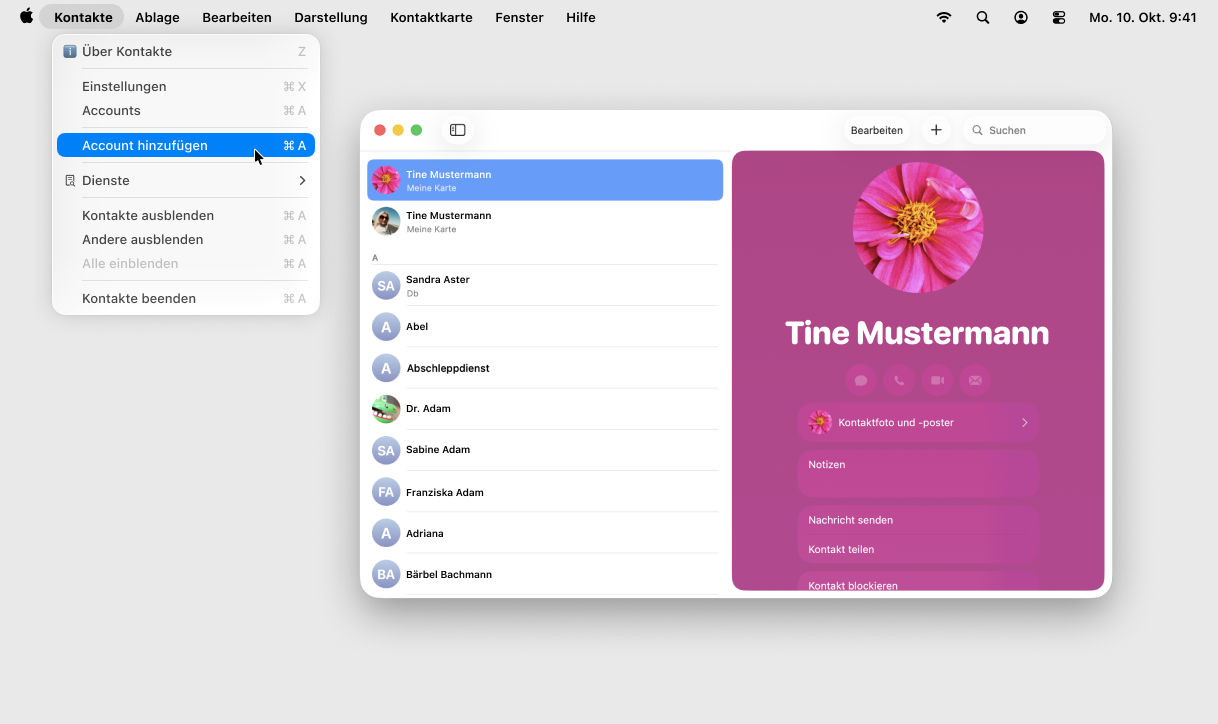Click the Wi-Fi status icon
This screenshot has width=1218, height=724.
click(x=943, y=17)
